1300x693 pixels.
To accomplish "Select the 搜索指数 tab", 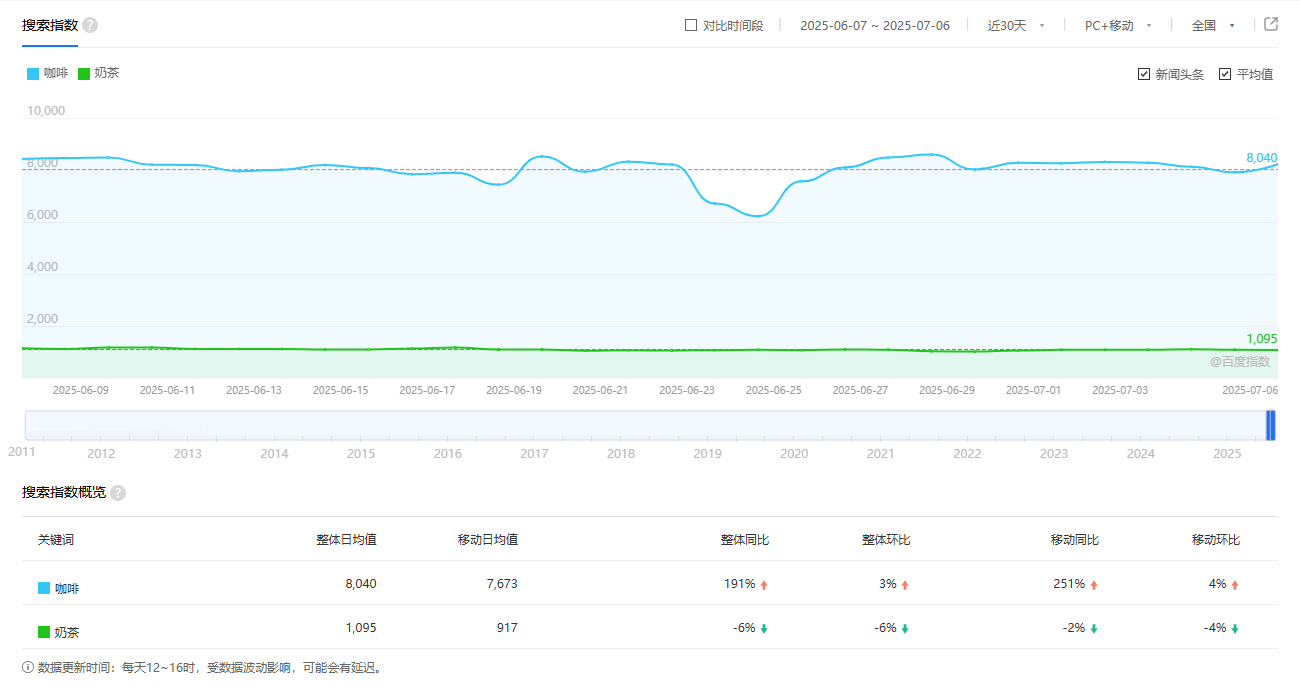I will [50, 25].
